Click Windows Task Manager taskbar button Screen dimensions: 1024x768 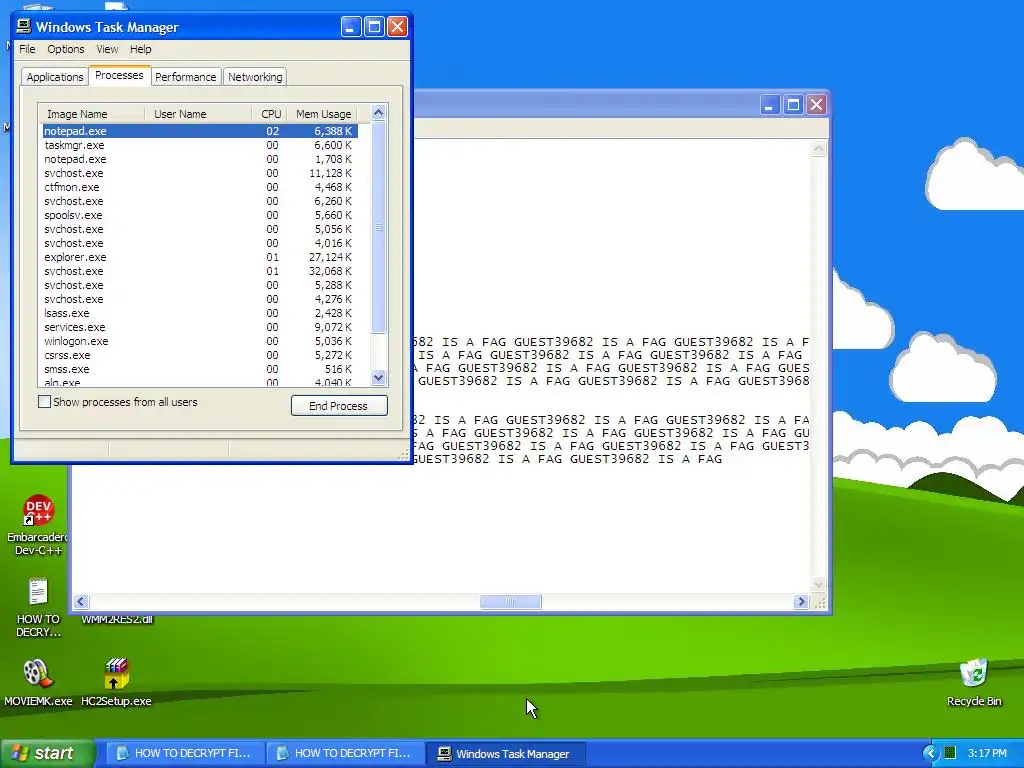(x=506, y=753)
